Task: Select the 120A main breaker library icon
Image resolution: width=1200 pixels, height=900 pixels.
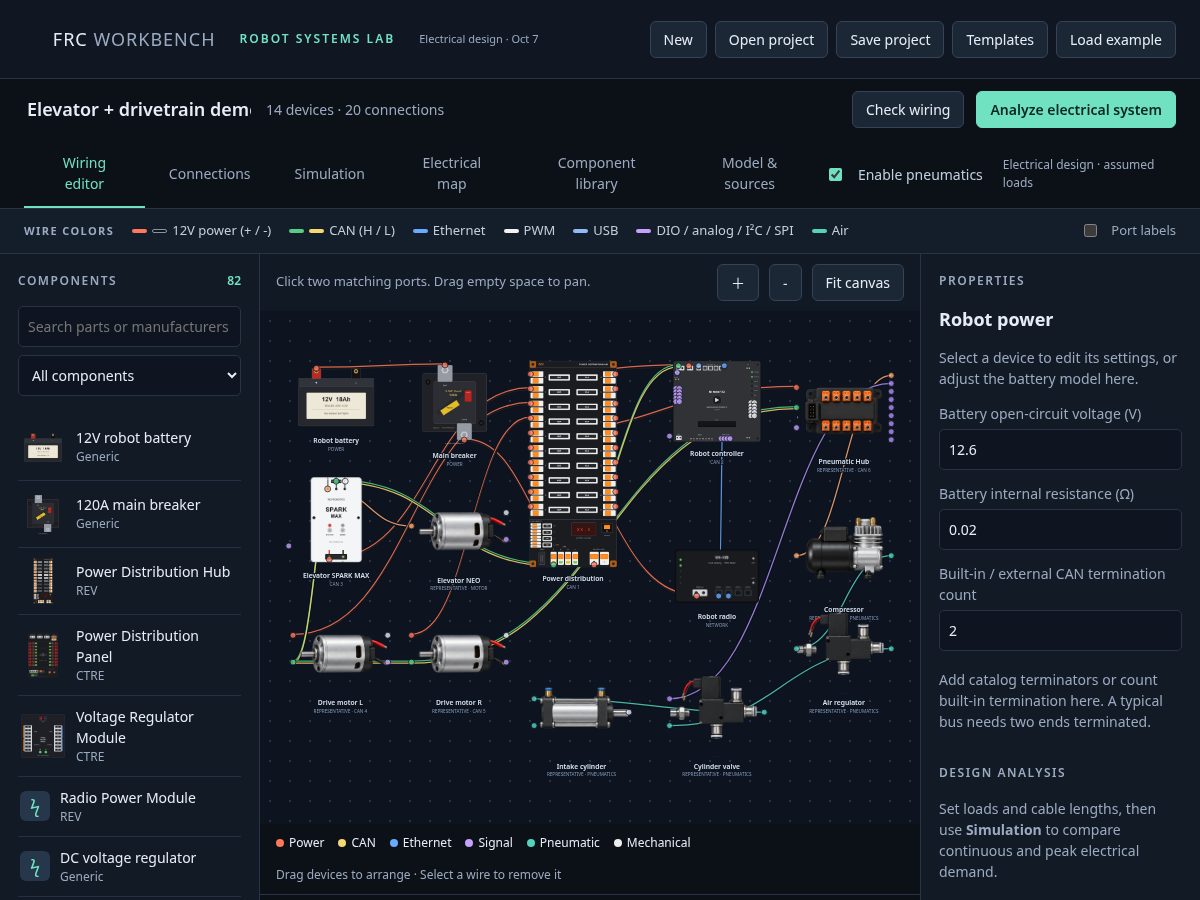Action: (43, 514)
